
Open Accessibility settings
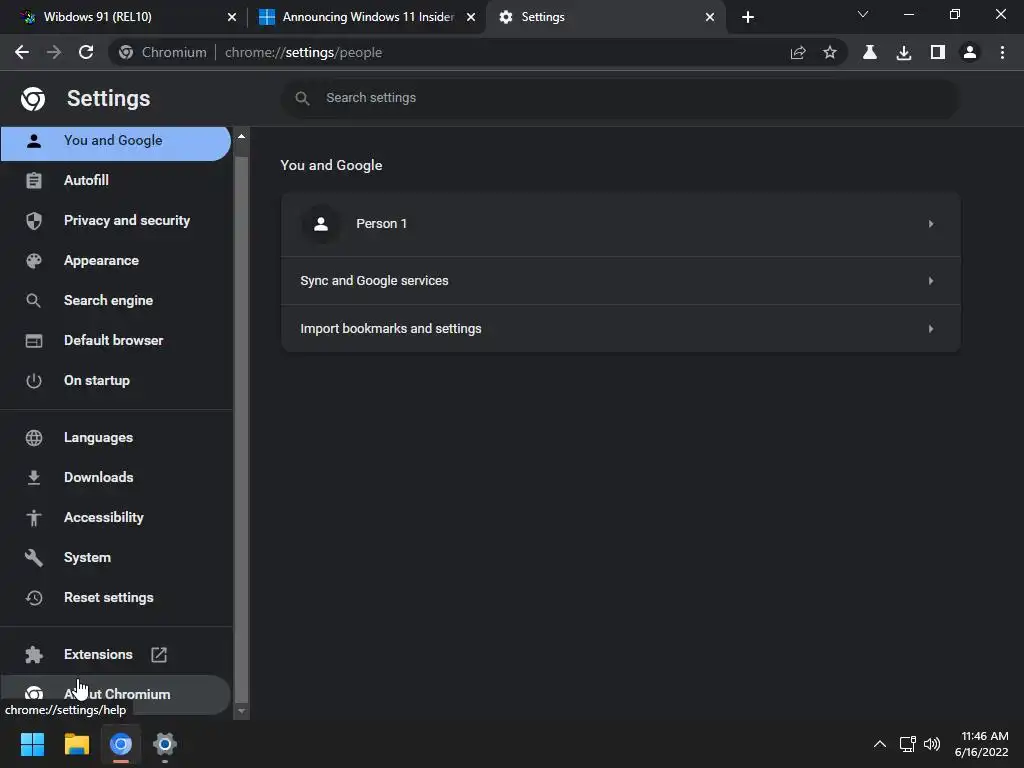pos(116,517)
